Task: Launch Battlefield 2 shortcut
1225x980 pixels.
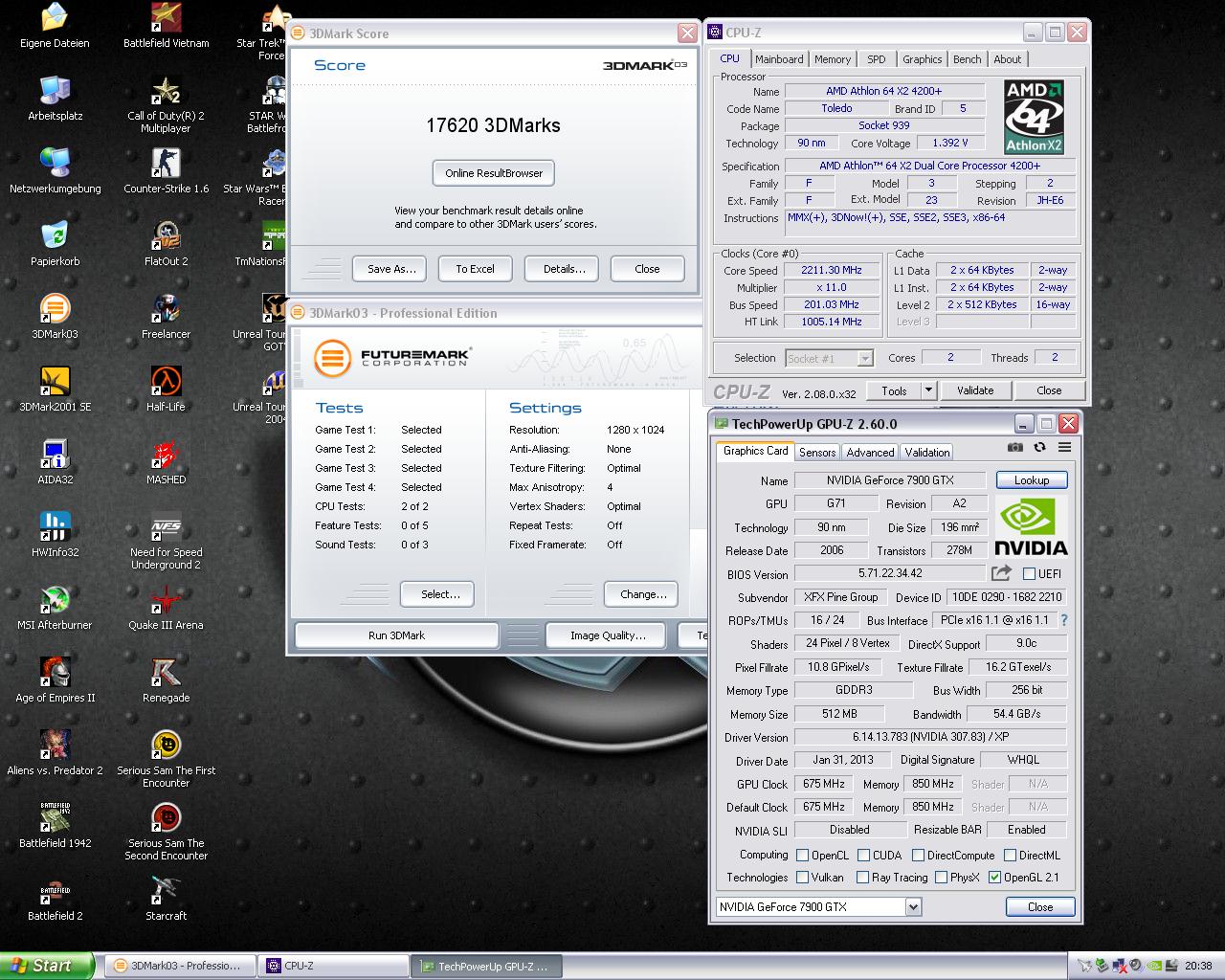Action: [56, 900]
